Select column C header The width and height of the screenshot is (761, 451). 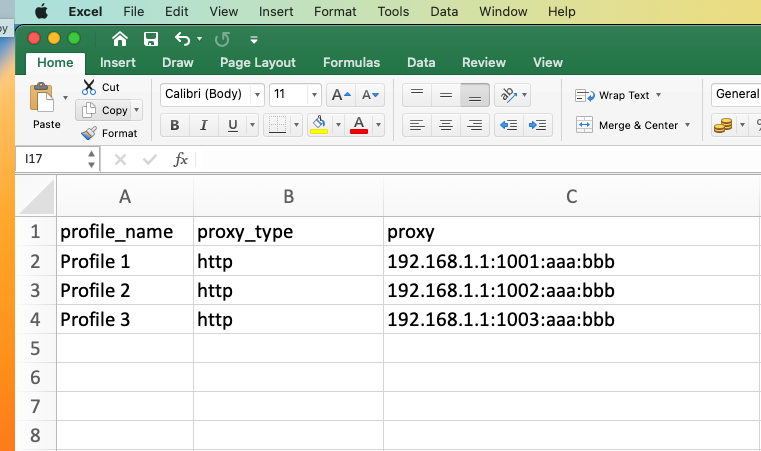(571, 196)
